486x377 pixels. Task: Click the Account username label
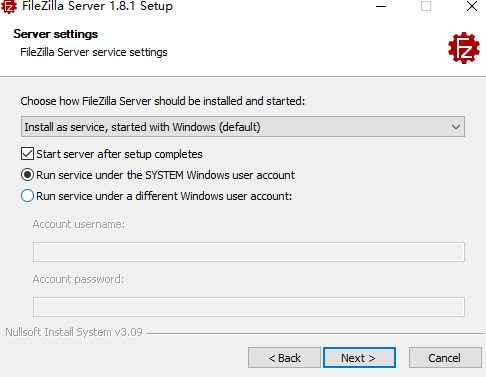coord(79,224)
